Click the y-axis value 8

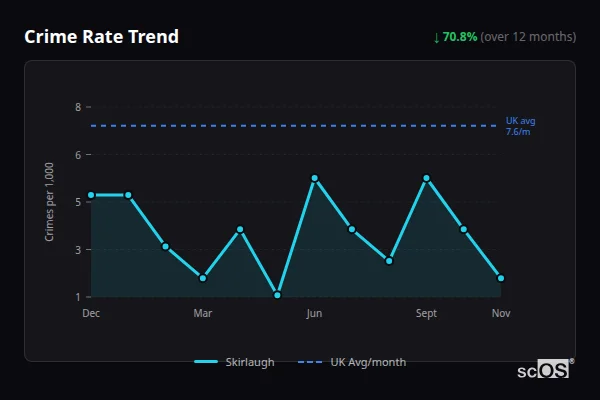(78, 107)
